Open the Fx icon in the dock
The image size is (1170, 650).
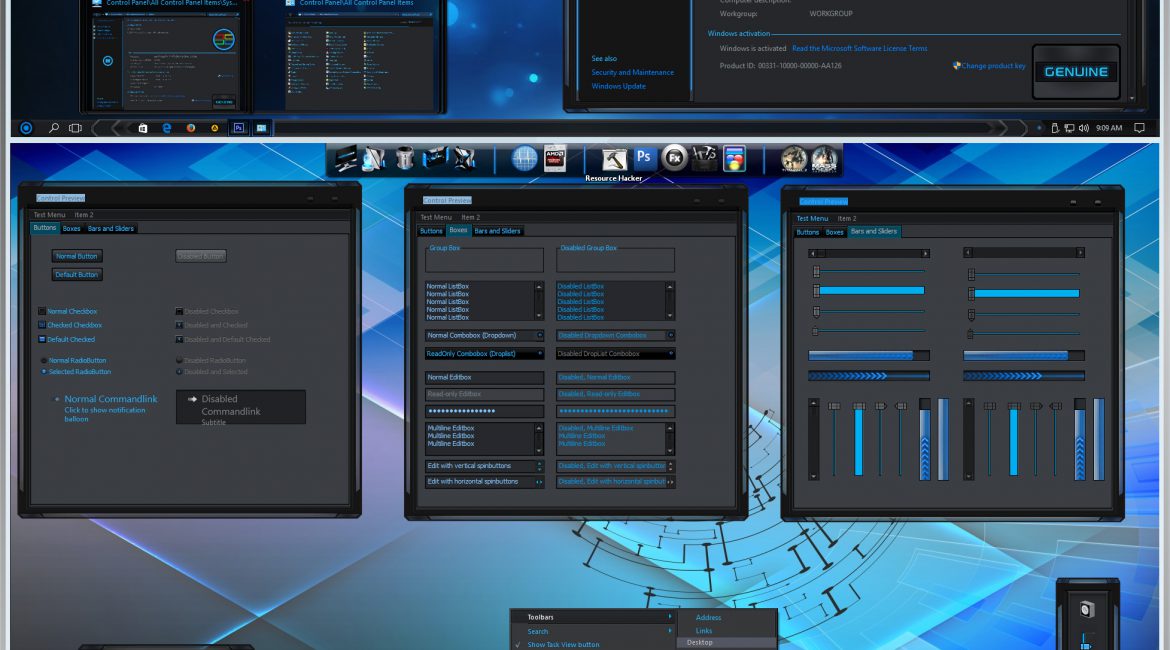coord(674,158)
